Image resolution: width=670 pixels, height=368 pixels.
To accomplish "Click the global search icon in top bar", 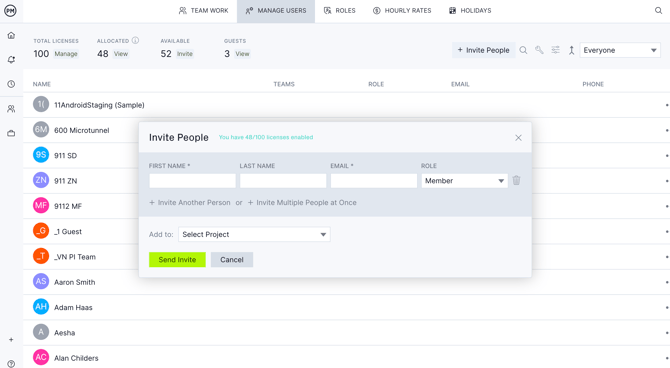I will coord(658,11).
